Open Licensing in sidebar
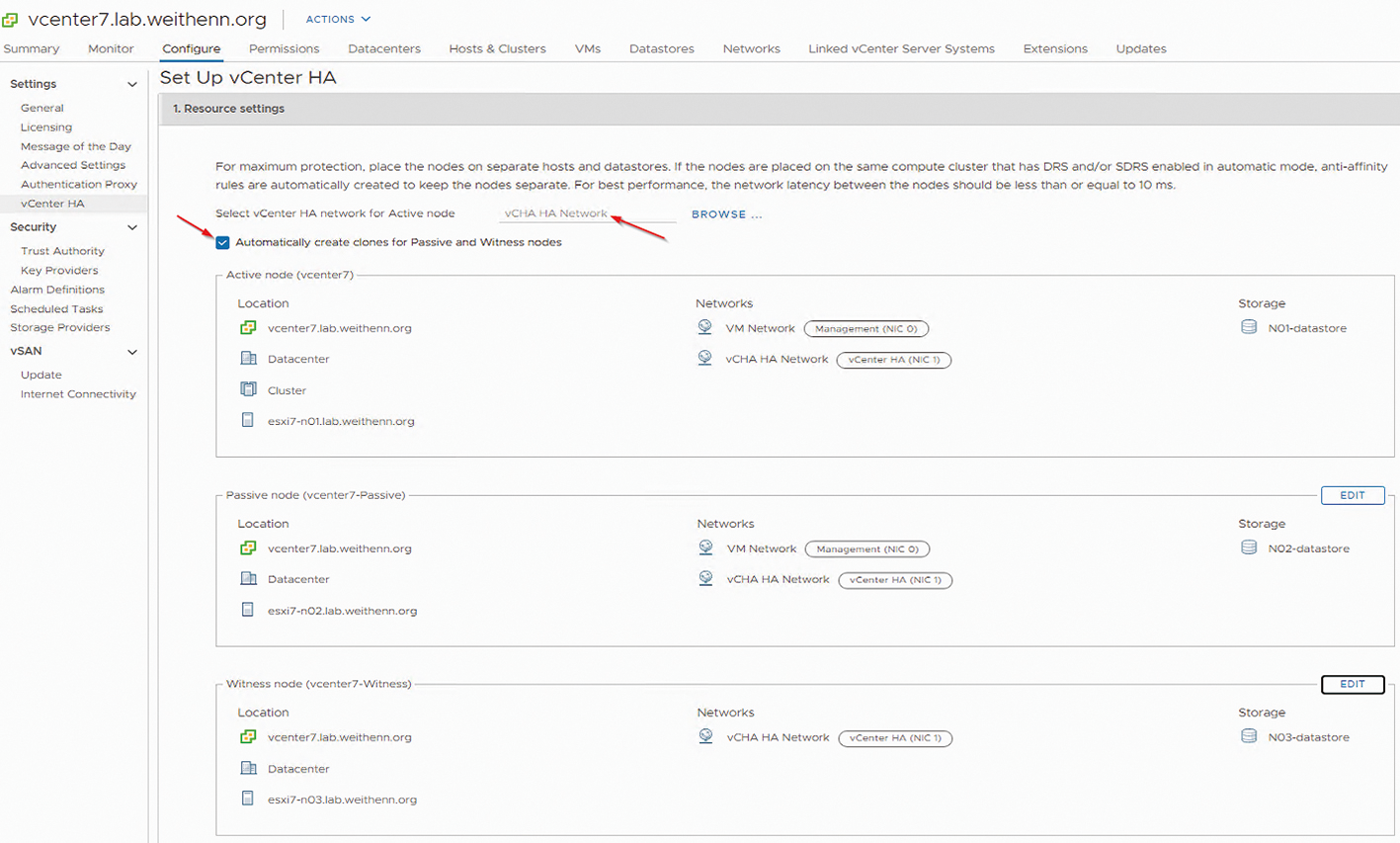 point(46,127)
